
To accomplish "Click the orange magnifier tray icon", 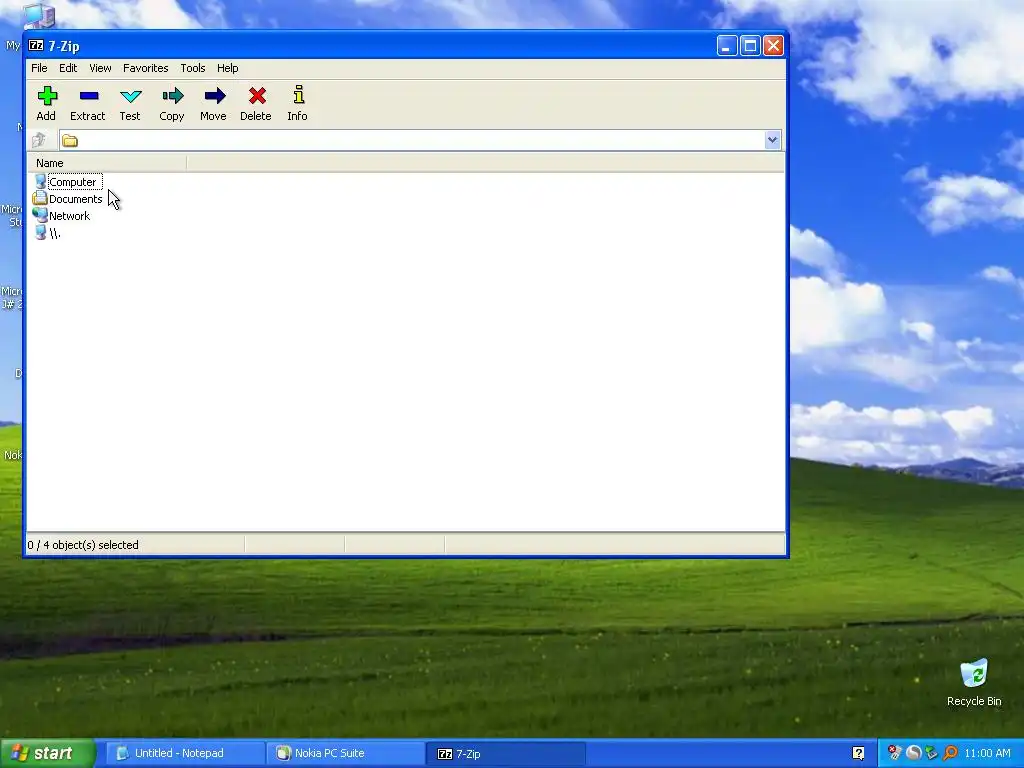I will click(x=950, y=753).
